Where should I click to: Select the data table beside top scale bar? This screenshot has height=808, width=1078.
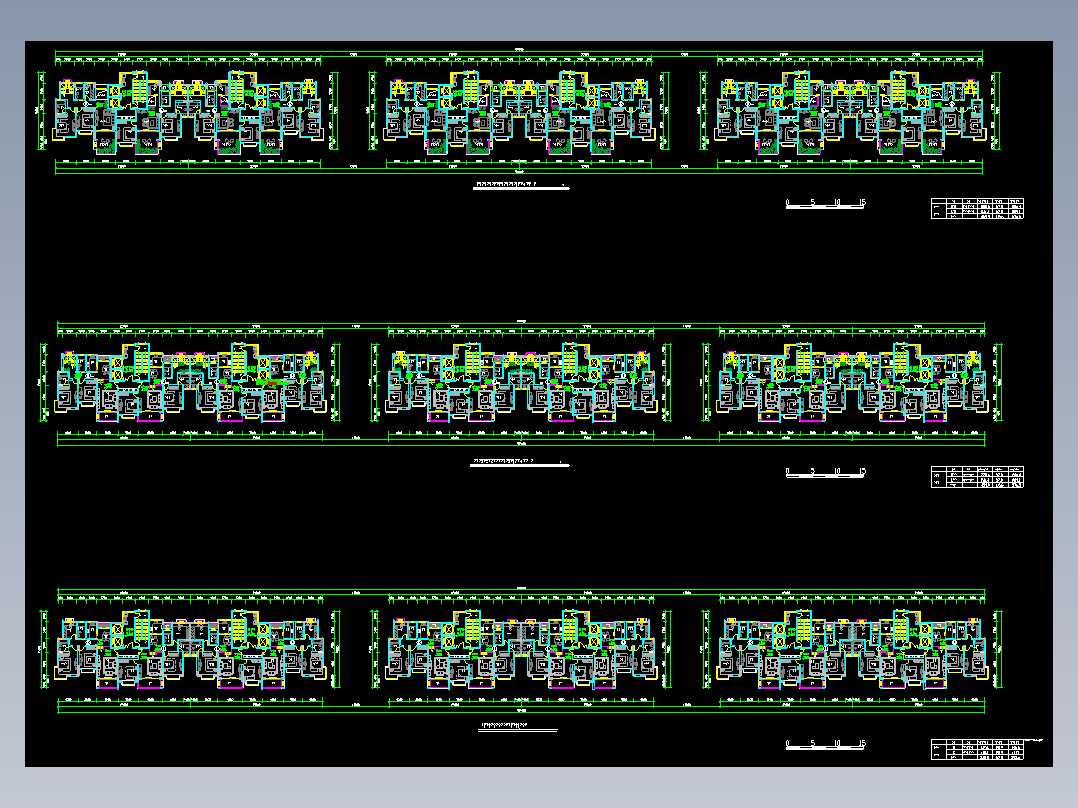tap(978, 208)
